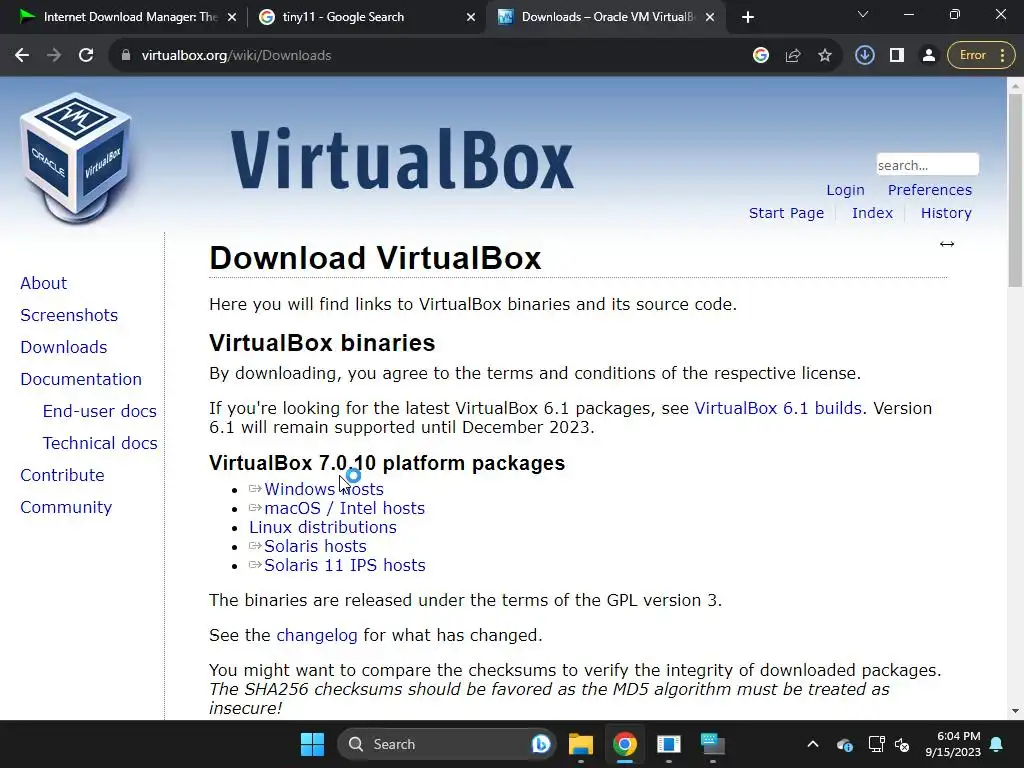This screenshot has width=1024, height=768.
Task: Open Community in the sidebar
Action: (x=66, y=507)
